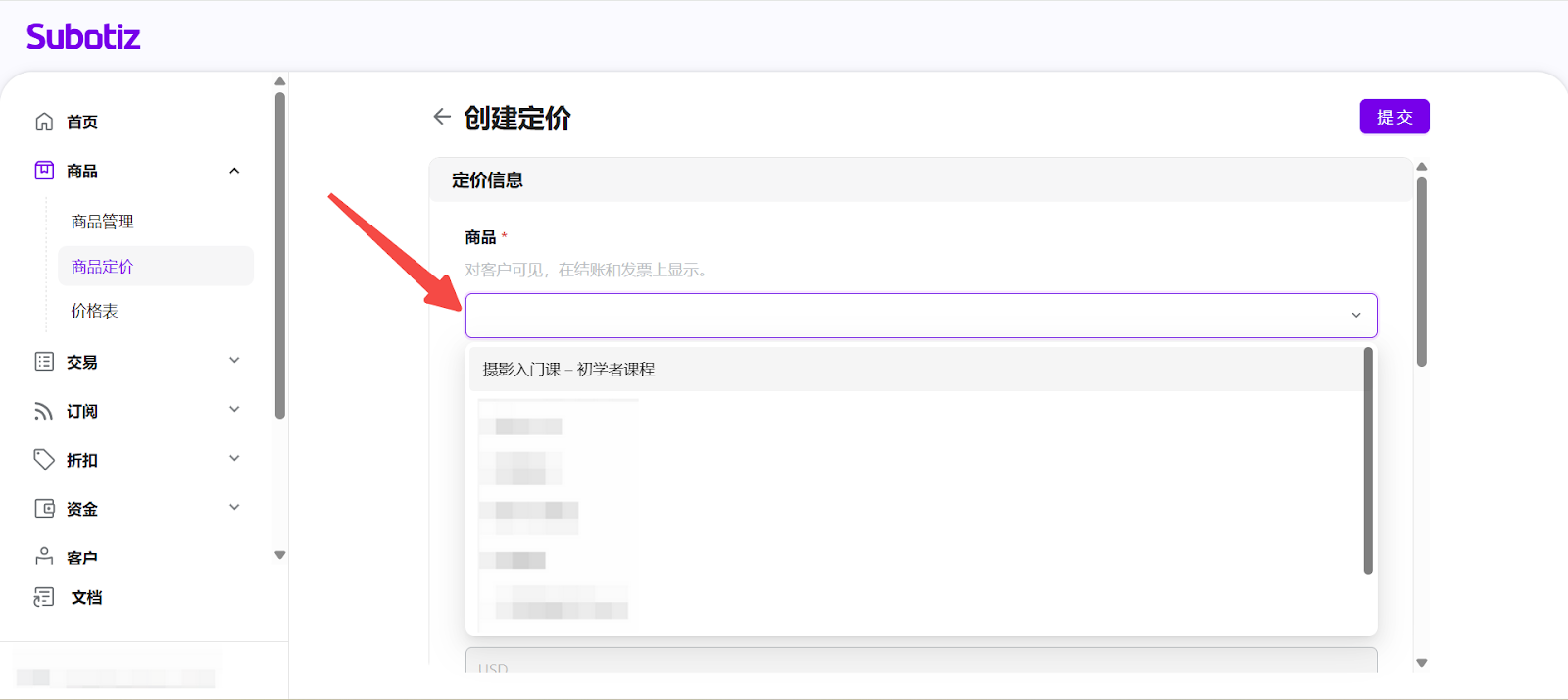Open the 商品管理 submenu item

click(103, 222)
